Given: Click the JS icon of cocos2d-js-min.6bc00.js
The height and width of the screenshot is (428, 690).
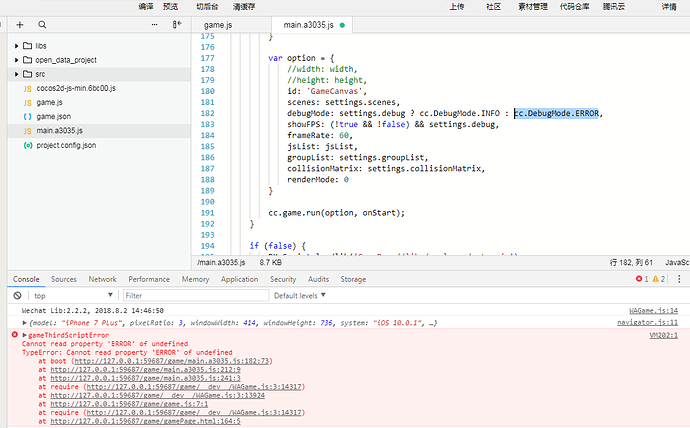Looking at the screenshot, I should pyautogui.click(x=27, y=88).
